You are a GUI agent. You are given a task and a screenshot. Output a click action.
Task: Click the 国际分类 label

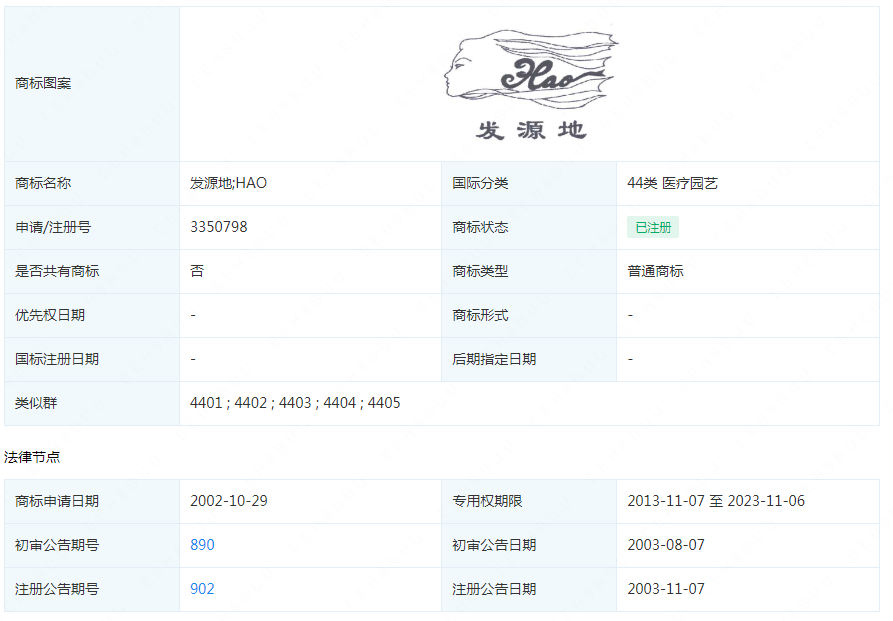click(480, 183)
